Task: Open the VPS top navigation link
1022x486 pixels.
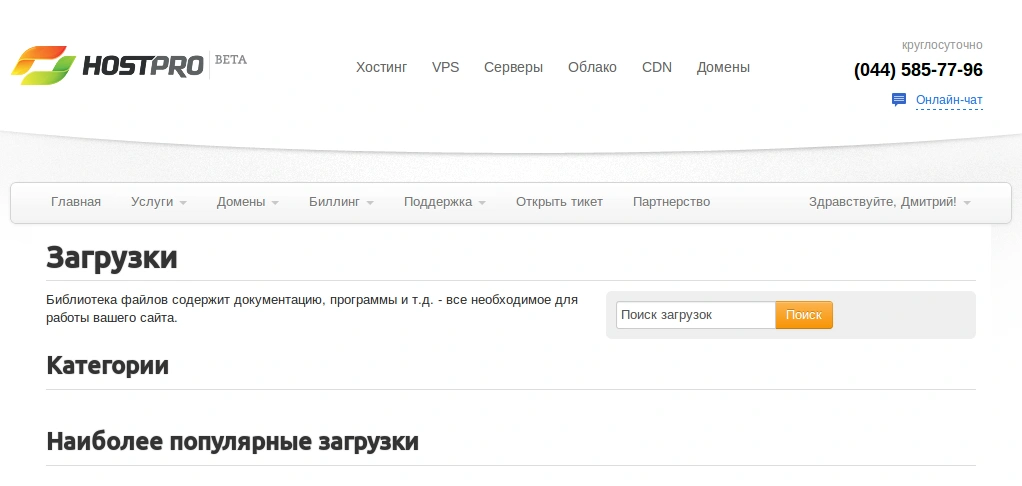Action: pyautogui.click(x=445, y=67)
